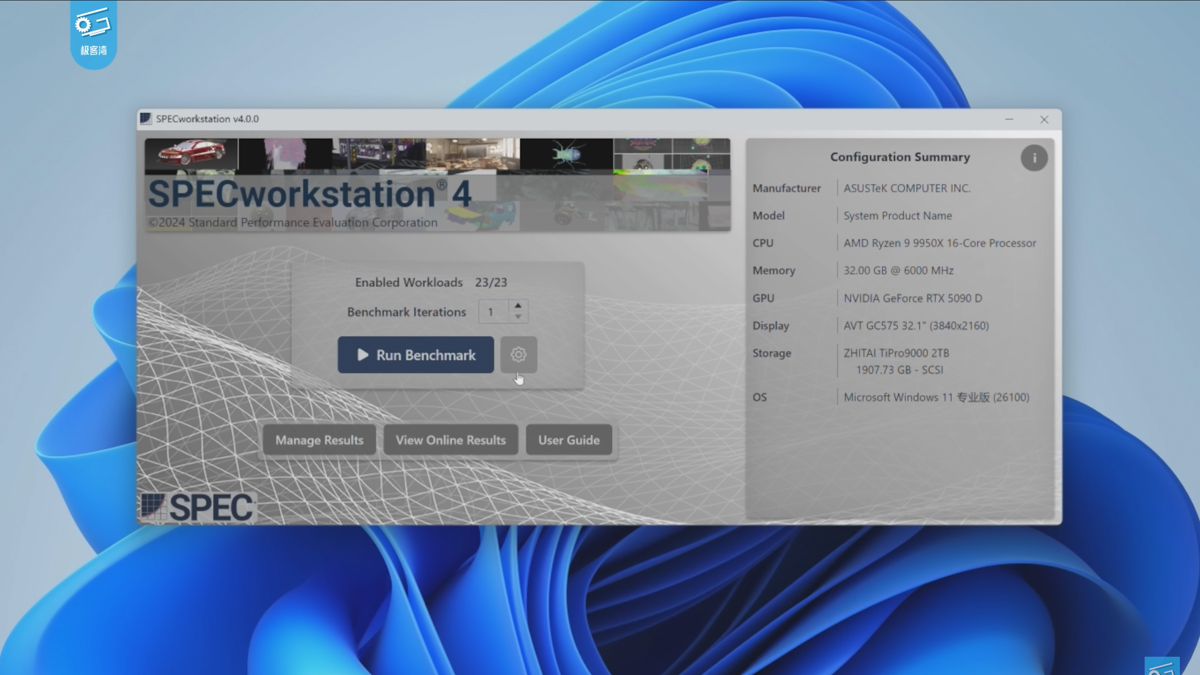Start the benchmark with Run Benchmark

click(x=416, y=355)
